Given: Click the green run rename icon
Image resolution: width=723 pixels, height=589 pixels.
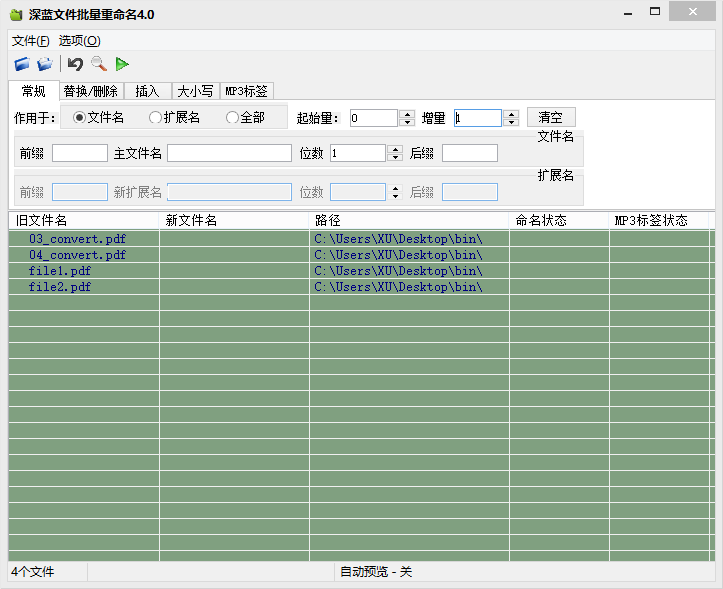Looking at the screenshot, I should (x=122, y=64).
